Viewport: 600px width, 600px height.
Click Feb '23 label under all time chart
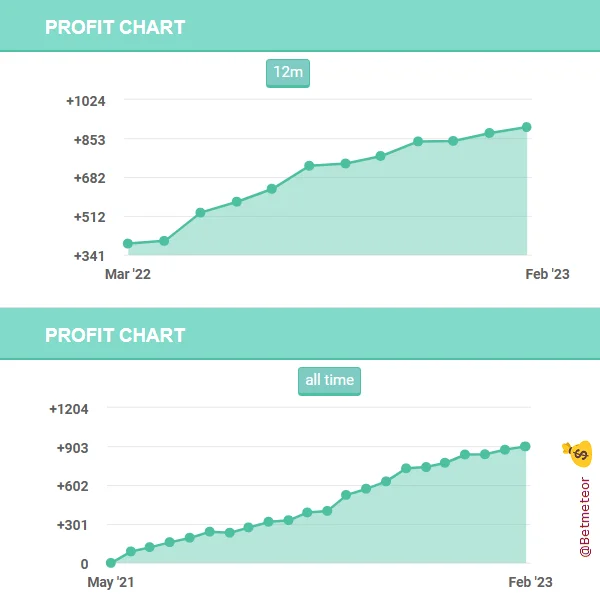pyautogui.click(x=530, y=583)
